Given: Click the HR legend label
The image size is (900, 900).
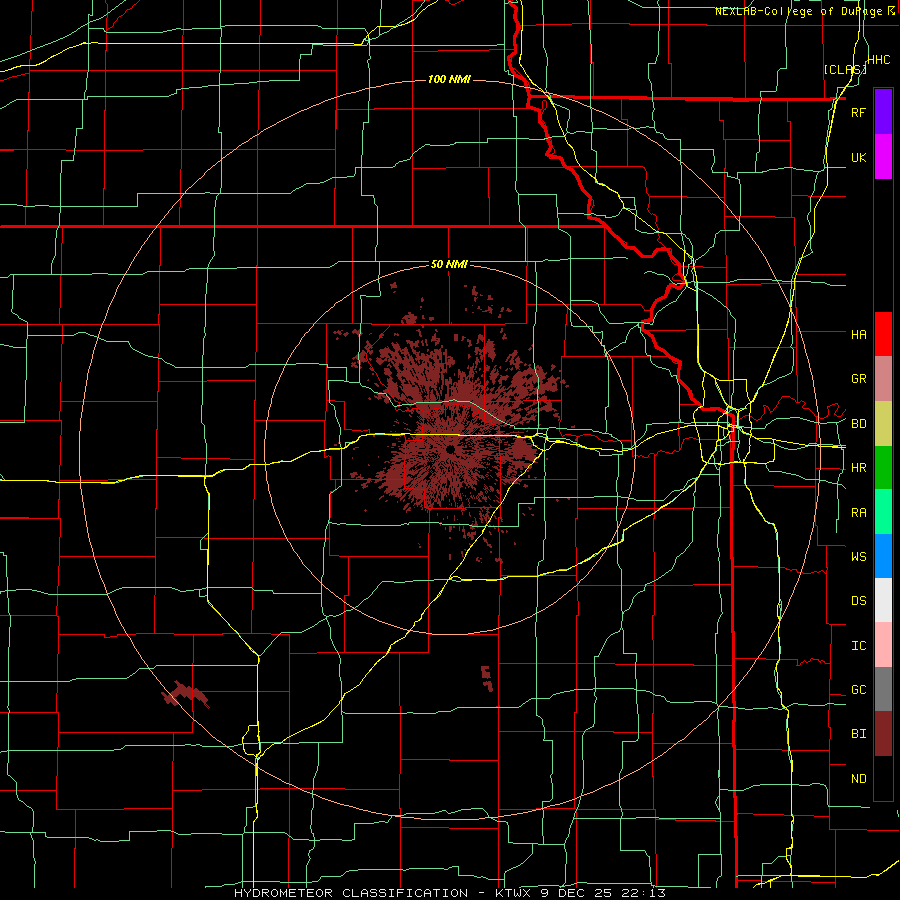Looking at the screenshot, I should [858, 468].
